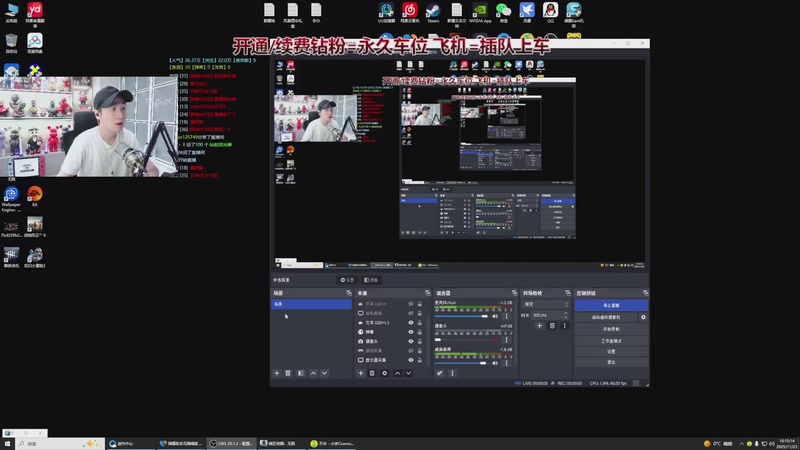Toggle visibility of 文本 (GDI+) source
Image resolution: width=800 pixels, height=450 pixels.
pos(410,304)
